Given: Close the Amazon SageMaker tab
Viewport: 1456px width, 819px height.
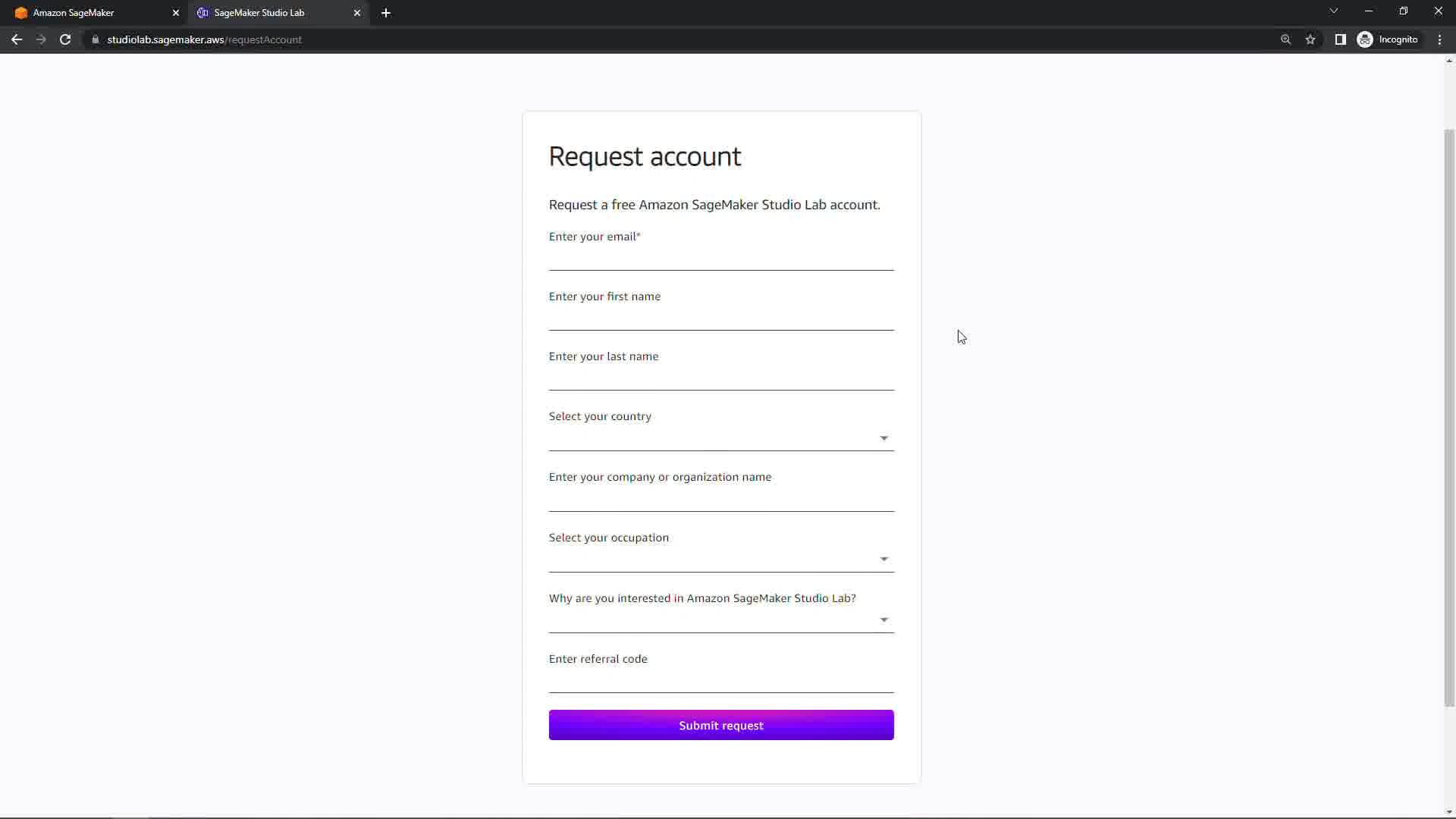Looking at the screenshot, I should (x=176, y=13).
